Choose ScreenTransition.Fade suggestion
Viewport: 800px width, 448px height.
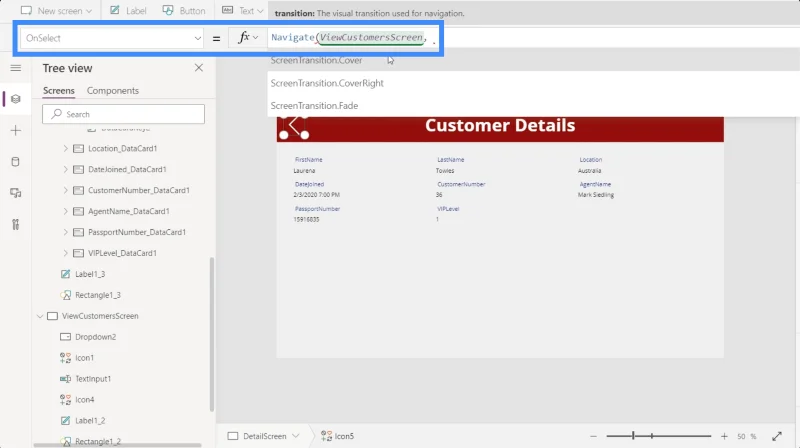click(x=533, y=106)
